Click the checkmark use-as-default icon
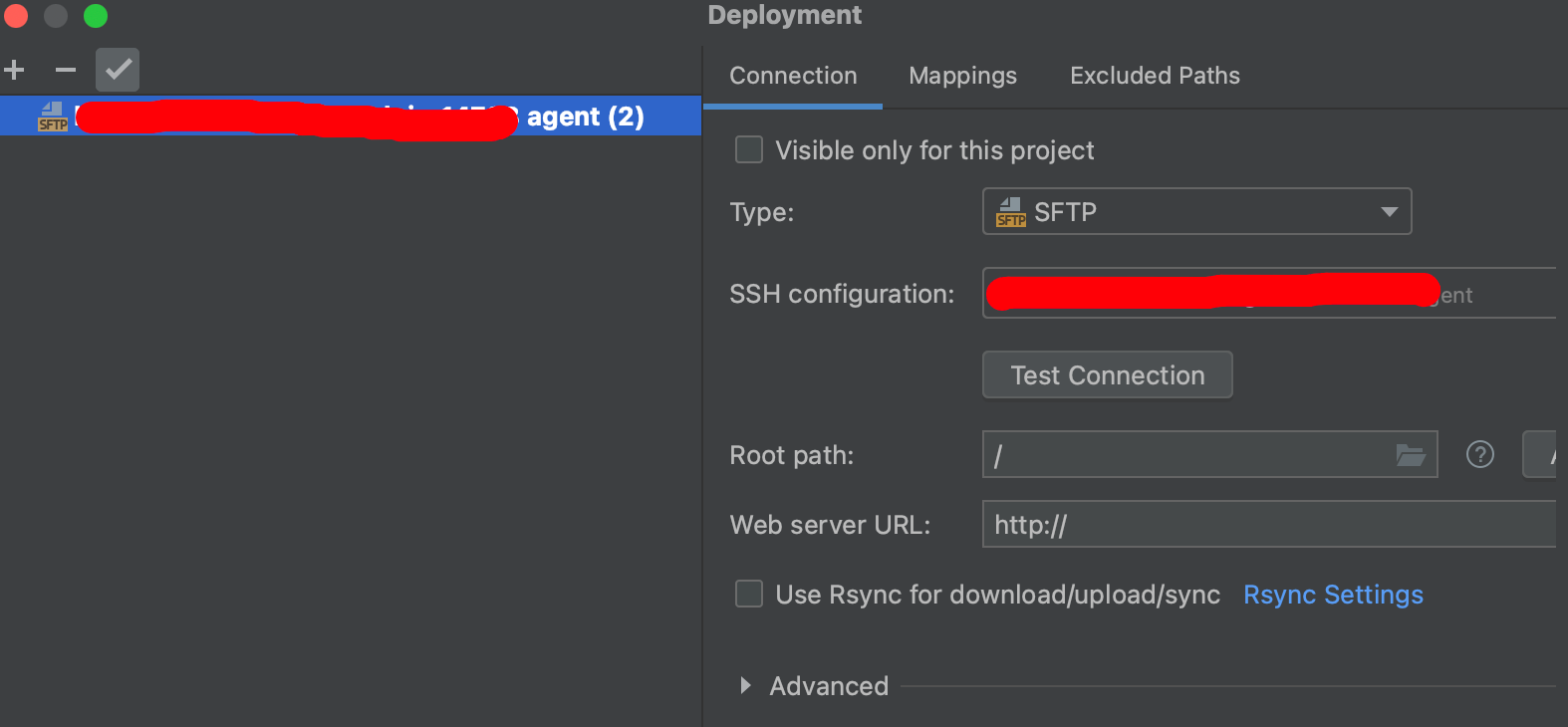 click(x=118, y=70)
